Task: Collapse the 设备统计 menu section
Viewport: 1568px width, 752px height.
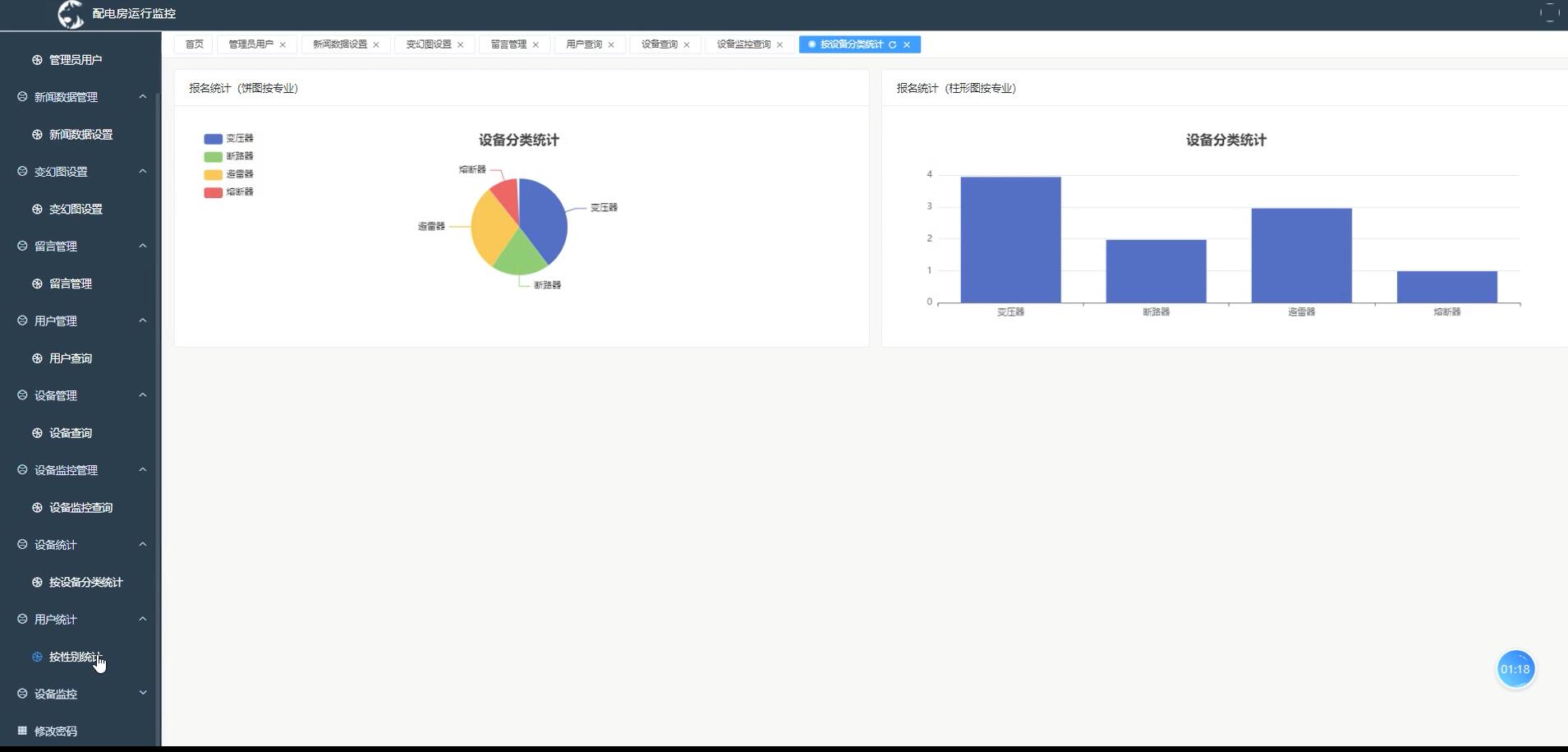Action: click(143, 544)
